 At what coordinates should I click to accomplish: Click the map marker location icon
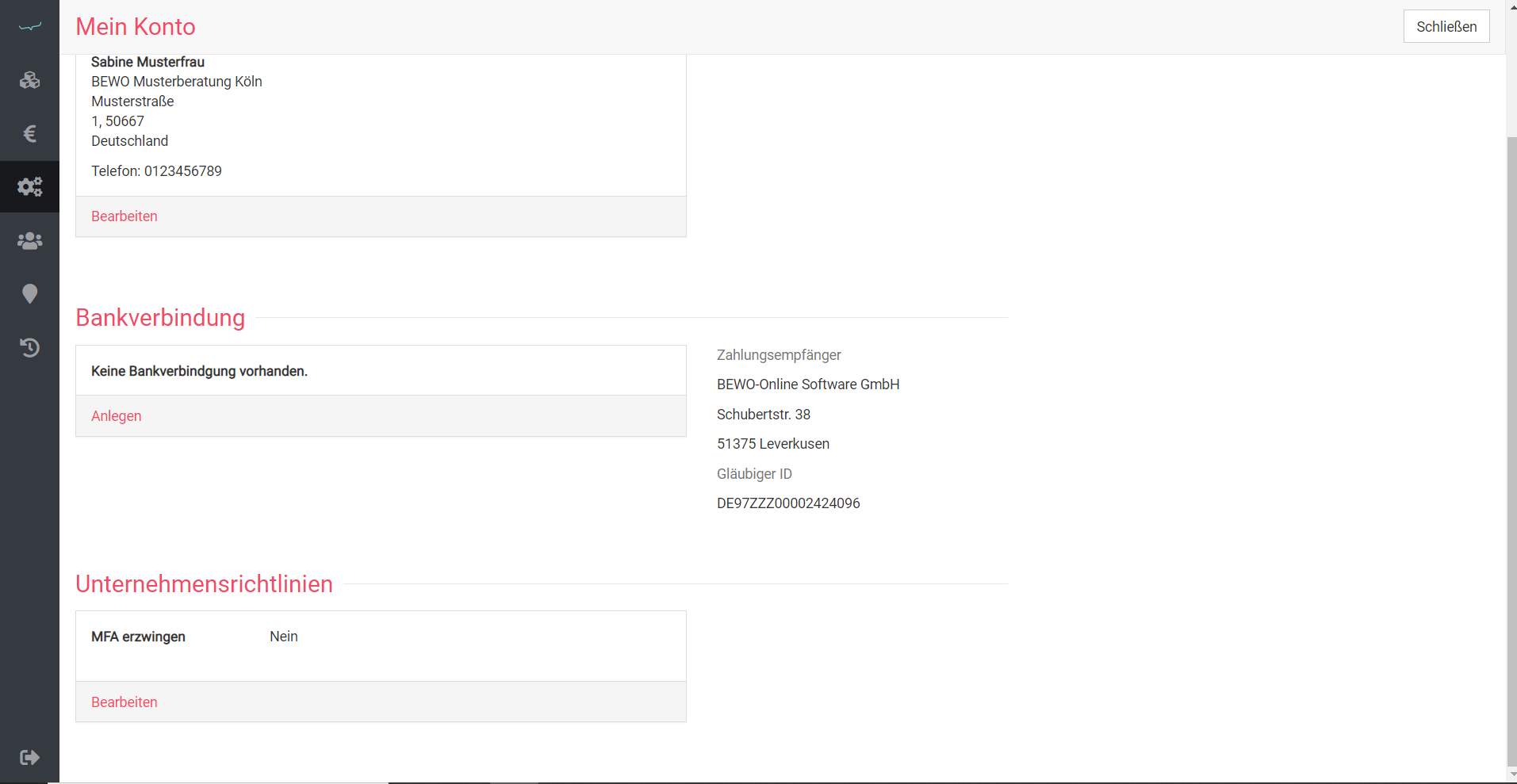[x=29, y=294]
